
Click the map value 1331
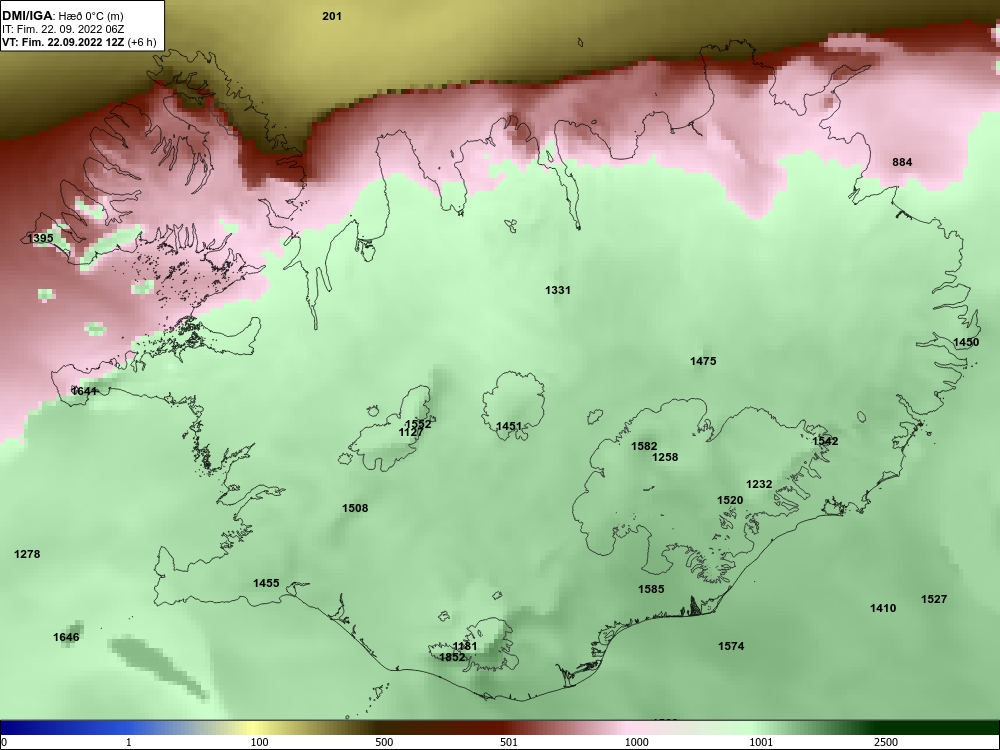[x=557, y=290]
